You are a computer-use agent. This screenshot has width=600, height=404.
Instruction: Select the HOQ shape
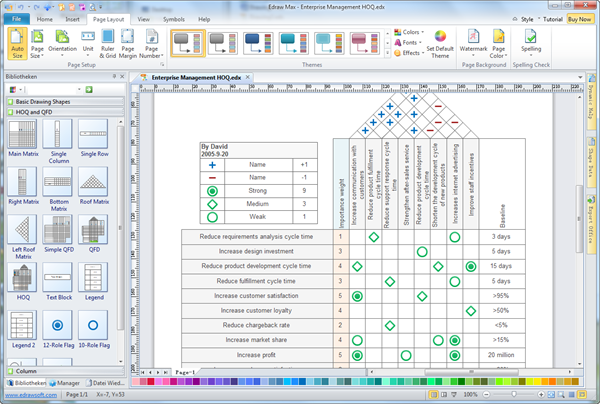point(23,282)
